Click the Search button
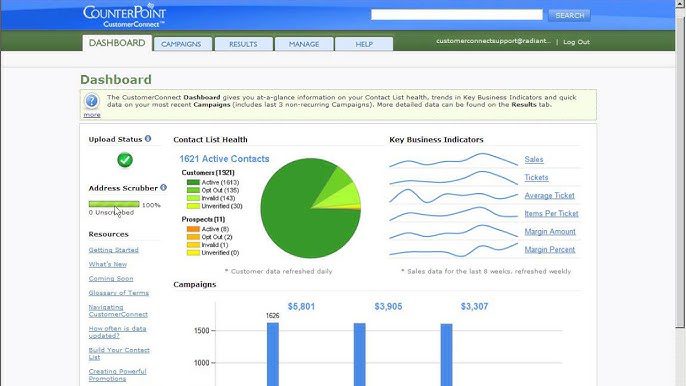The height and width of the screenshot is (386, 686). [569, 15]
